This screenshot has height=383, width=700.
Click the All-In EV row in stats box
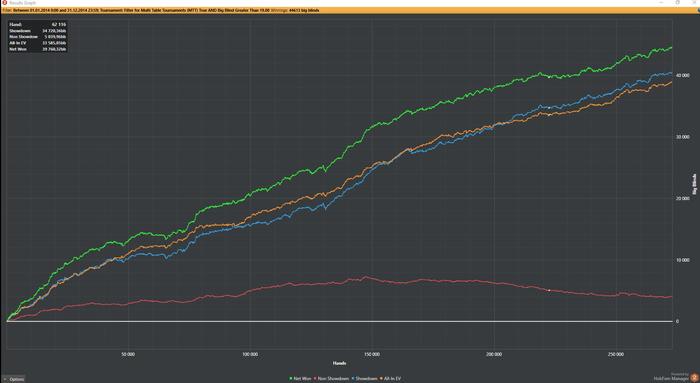pyautogui.click(x=38, y=43)
